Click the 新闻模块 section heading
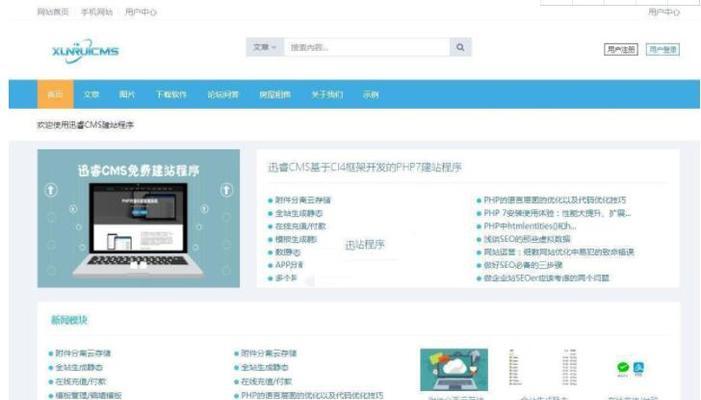Viewport: 701px width, 400px height. click(69, 320)
